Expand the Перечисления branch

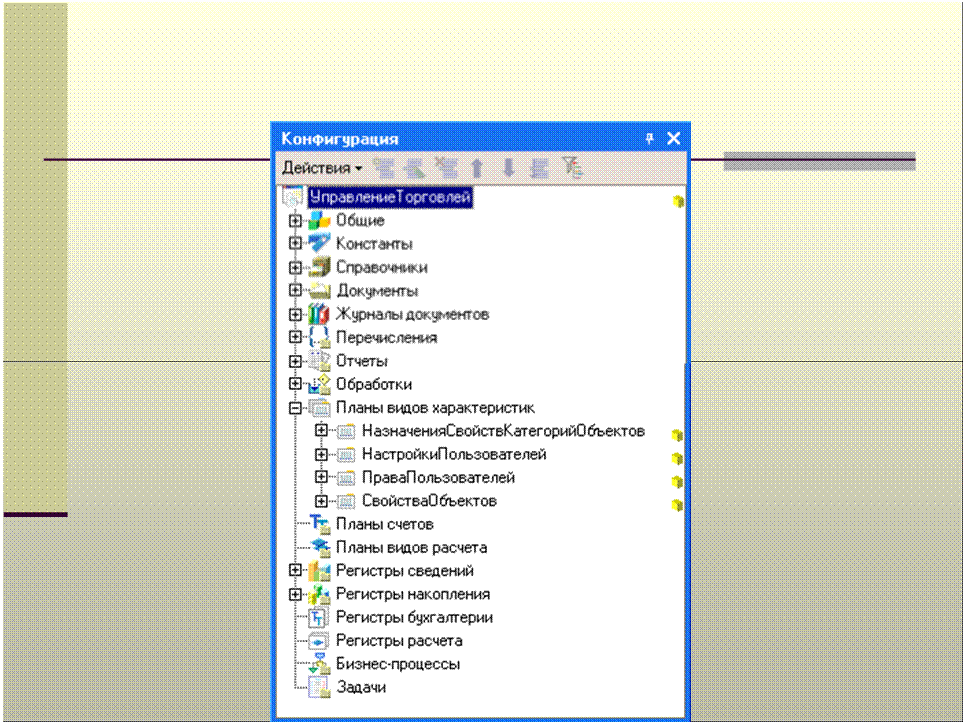pyautogui.click(x=295, y=337)
